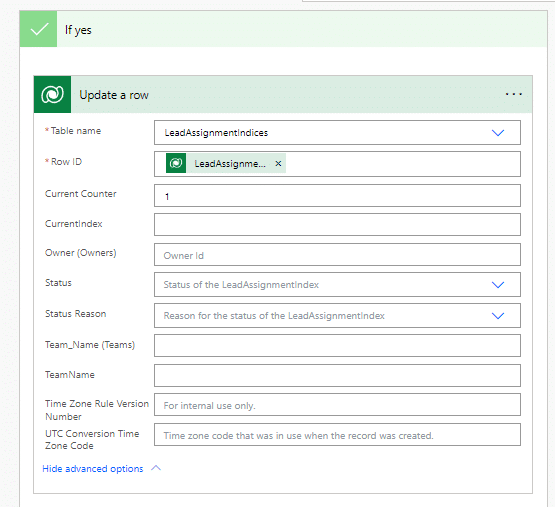Click the Dataverse icon inside Row ID token

coord(176,163)
